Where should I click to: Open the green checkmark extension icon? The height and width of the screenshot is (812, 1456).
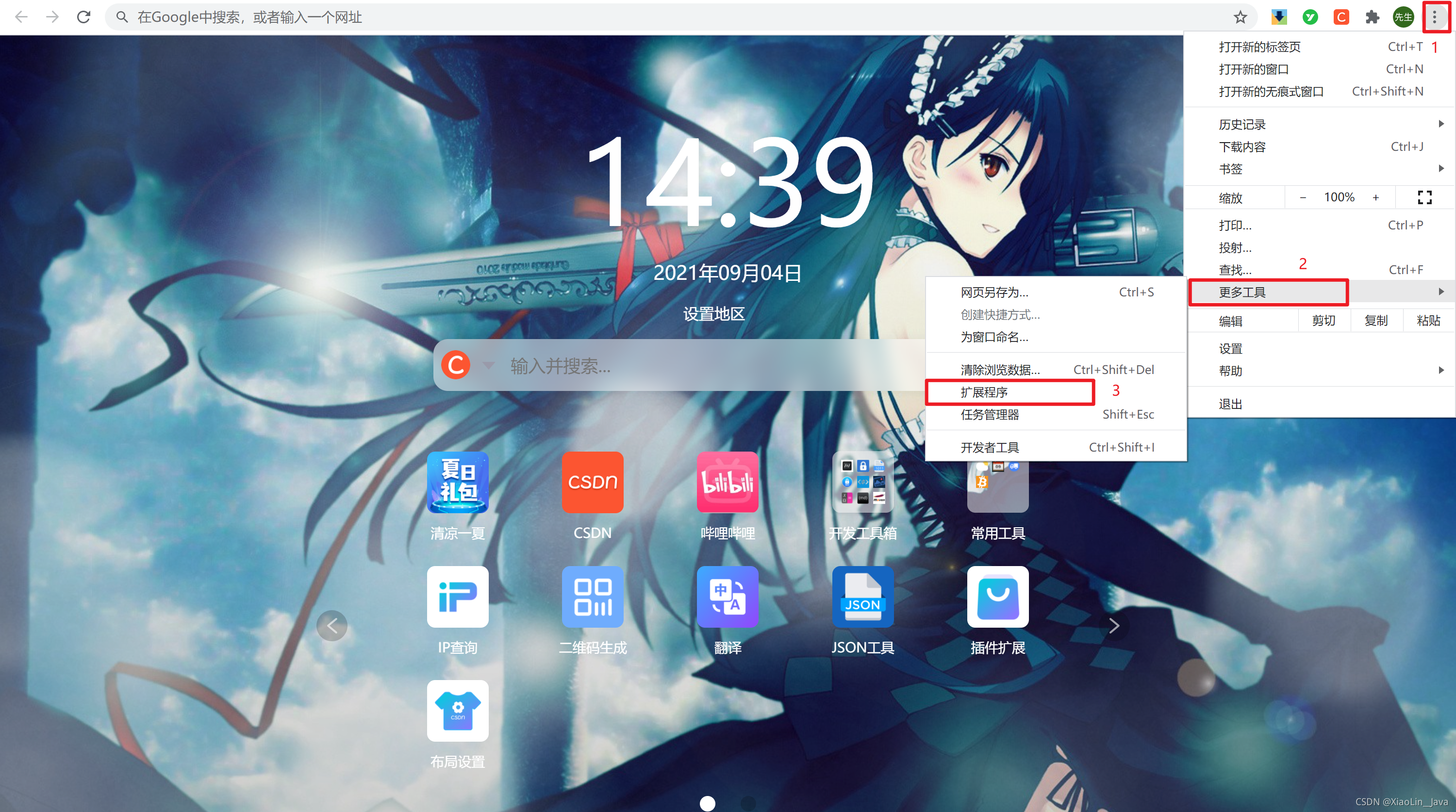(1310, 17)
